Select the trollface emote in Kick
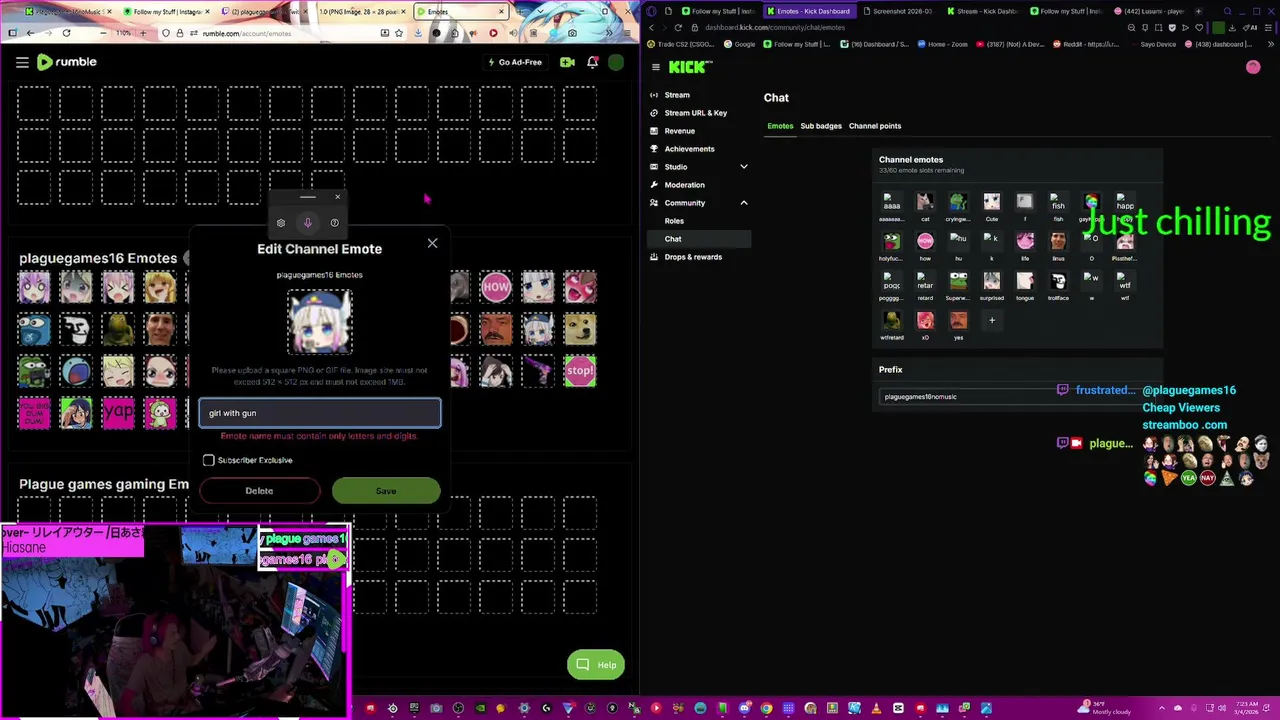 point(1058,282)
